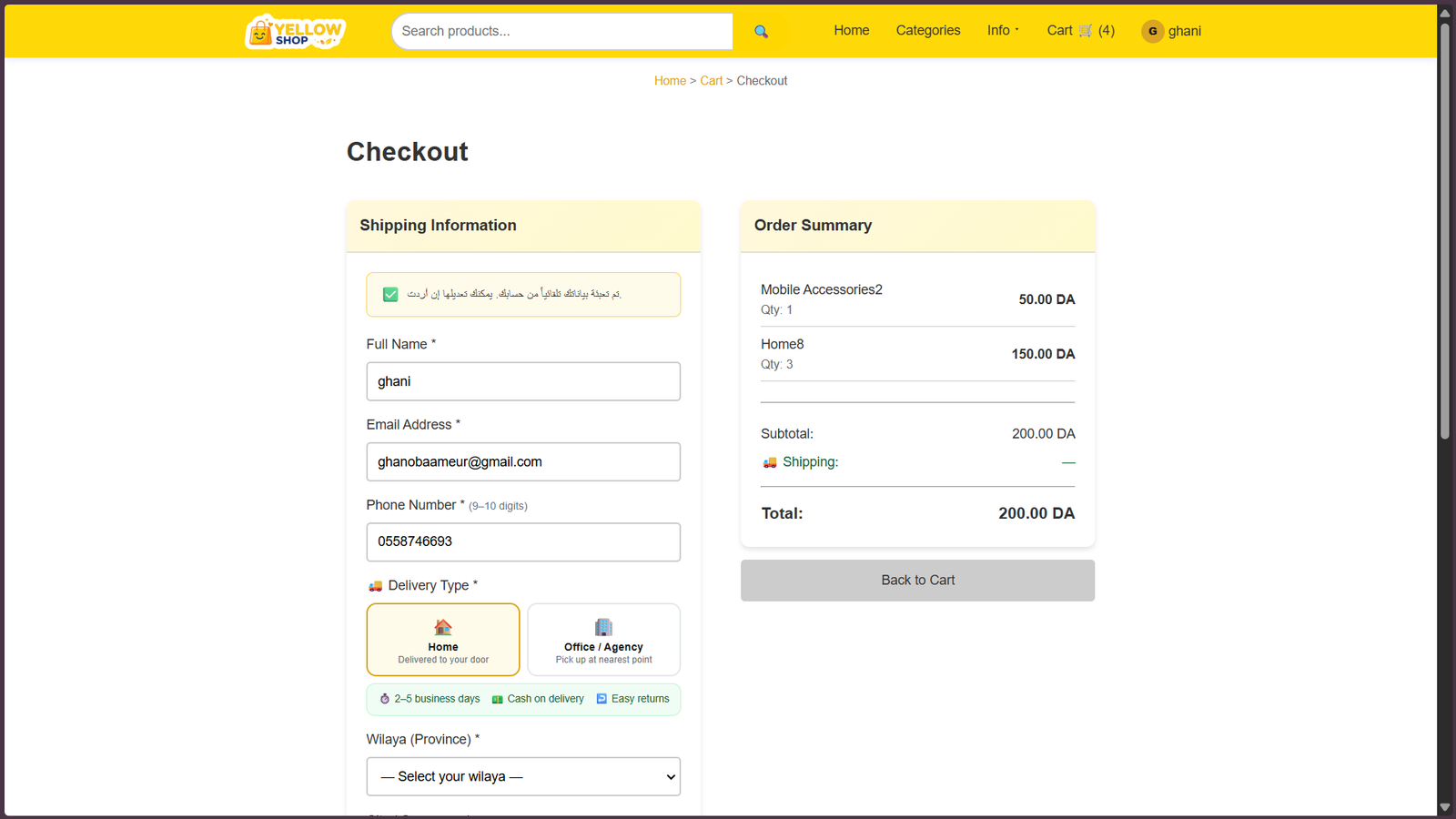The height and width of the screenshot is (819, 1456).
Task: Open the Wilaya (Province) dropdown
Action: pyautogui.click(x=523, y=776)
